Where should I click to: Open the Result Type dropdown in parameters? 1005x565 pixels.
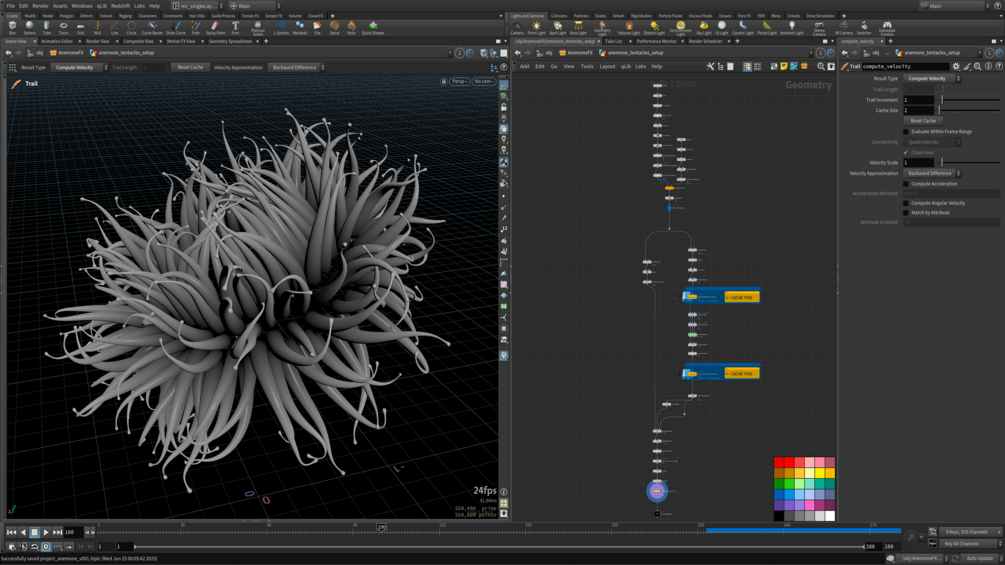pyautogui.click(x=931, y=78)
